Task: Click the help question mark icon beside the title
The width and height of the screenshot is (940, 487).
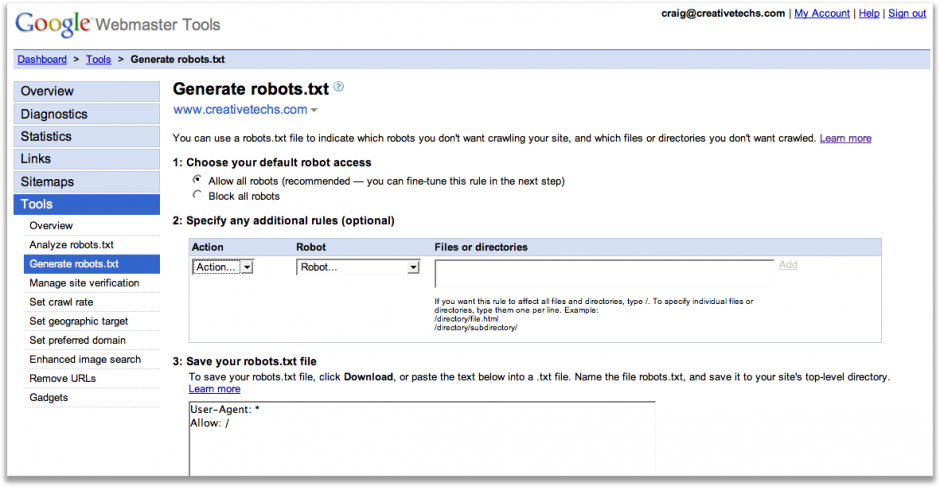Action: point(339,88)
